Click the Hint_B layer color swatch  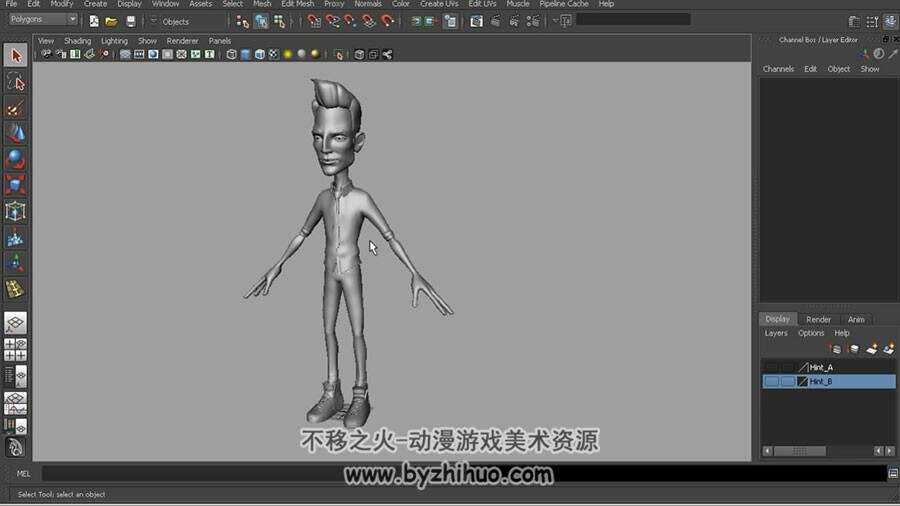click(x=802, y=382)
